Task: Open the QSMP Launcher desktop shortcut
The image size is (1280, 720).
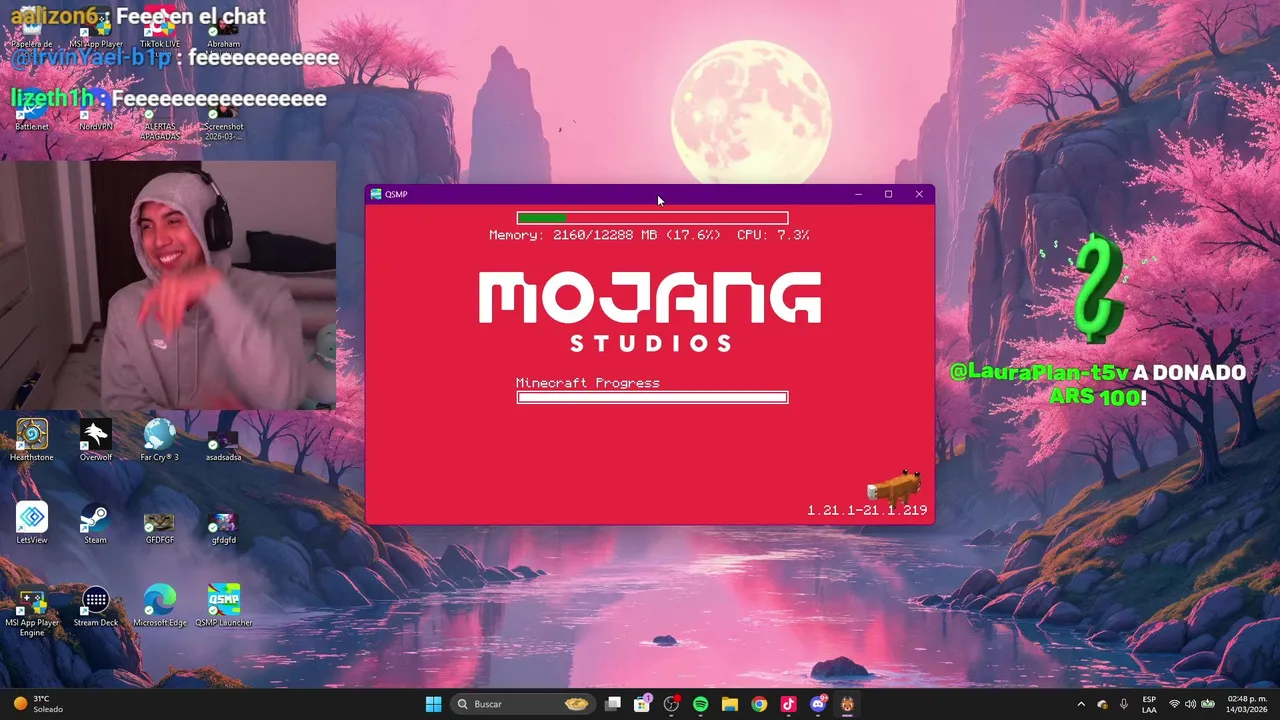Action: [x=223, y=606]
